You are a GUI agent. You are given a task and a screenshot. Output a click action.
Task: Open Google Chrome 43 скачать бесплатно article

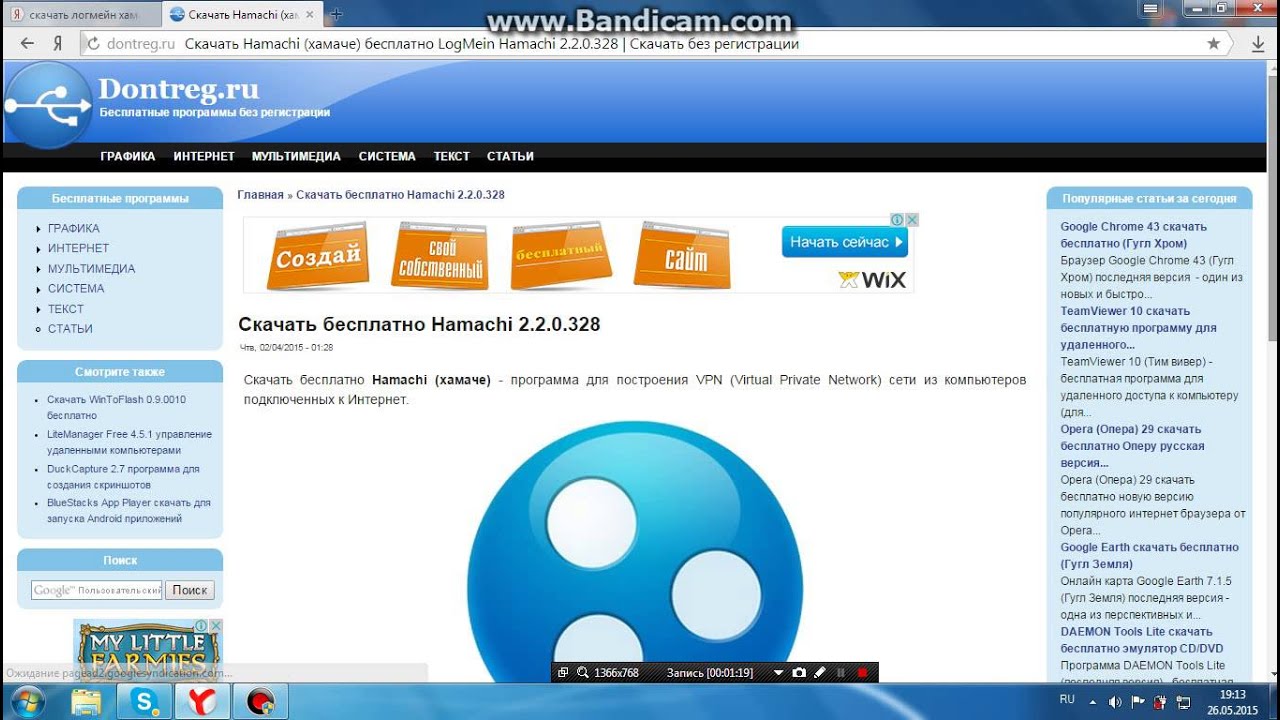(1133, 235)
